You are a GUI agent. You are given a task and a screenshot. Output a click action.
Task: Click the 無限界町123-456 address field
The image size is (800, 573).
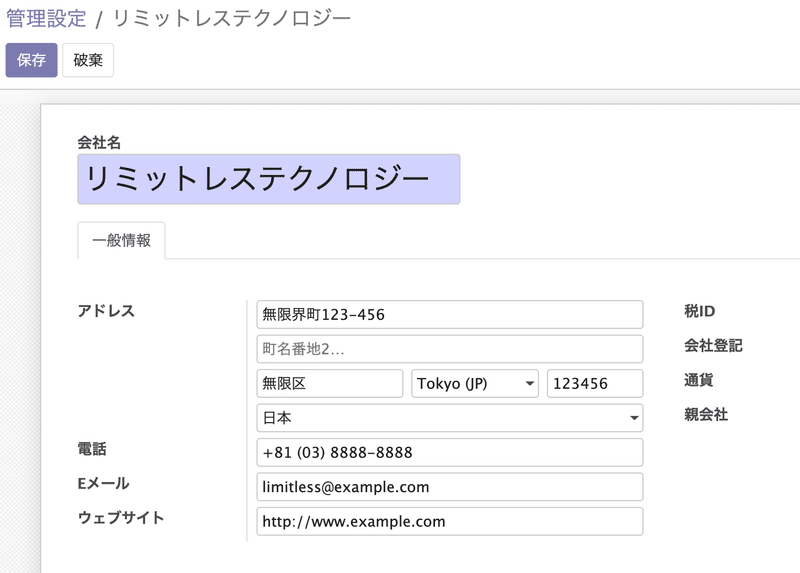coord(449,314)
